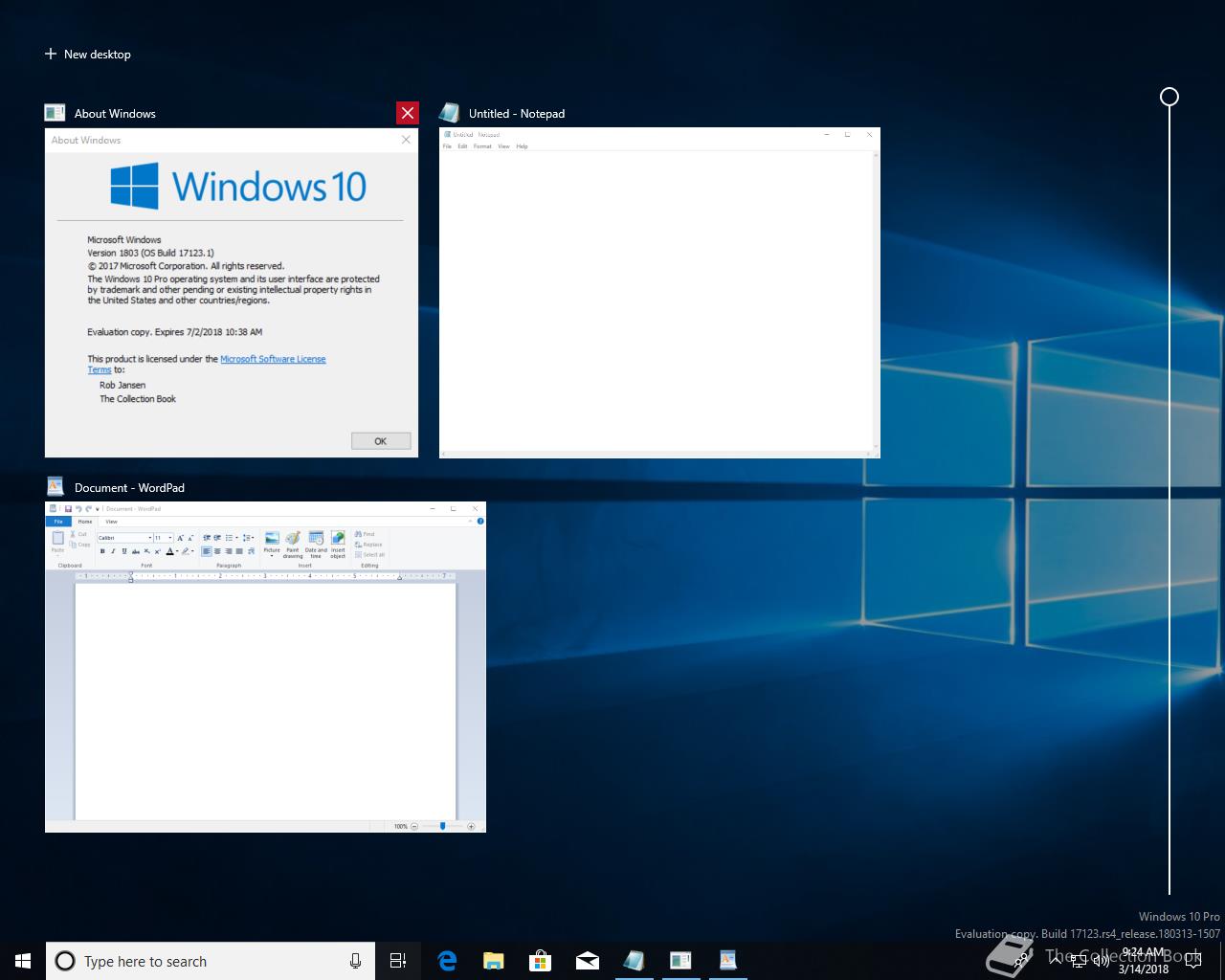The image size is (1225, 980).
Task: Open the Format menu in Notepad
Action: [x=482, y=146]
